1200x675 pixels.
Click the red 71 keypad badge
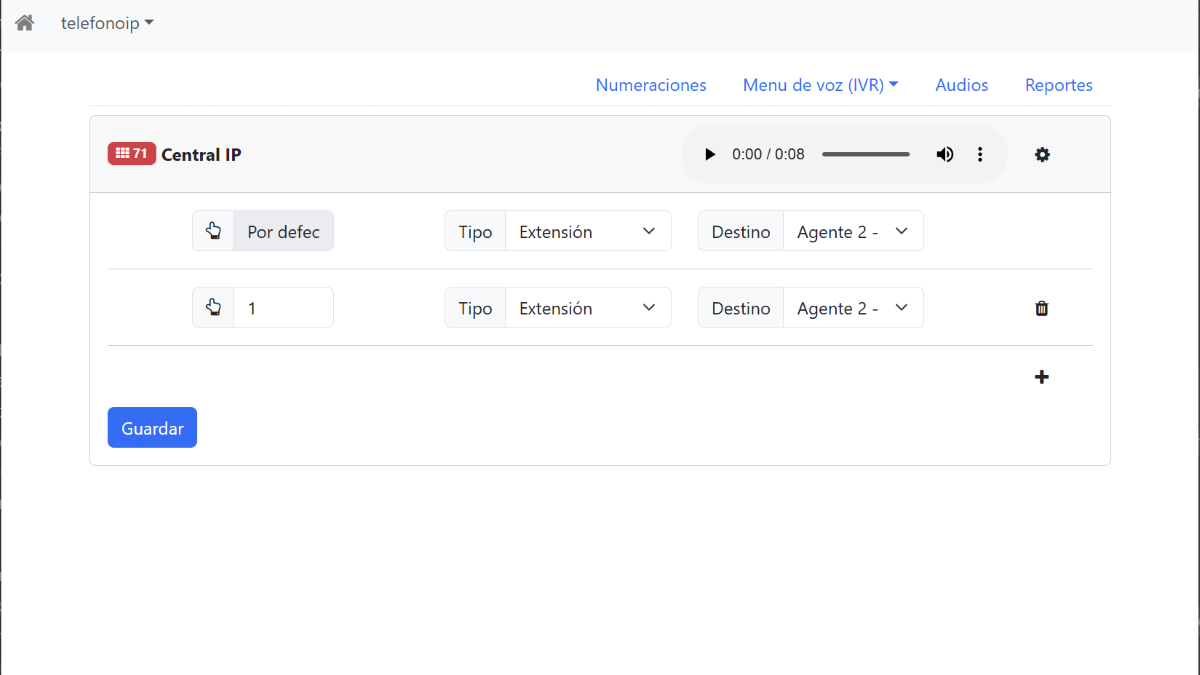point(132,154)
